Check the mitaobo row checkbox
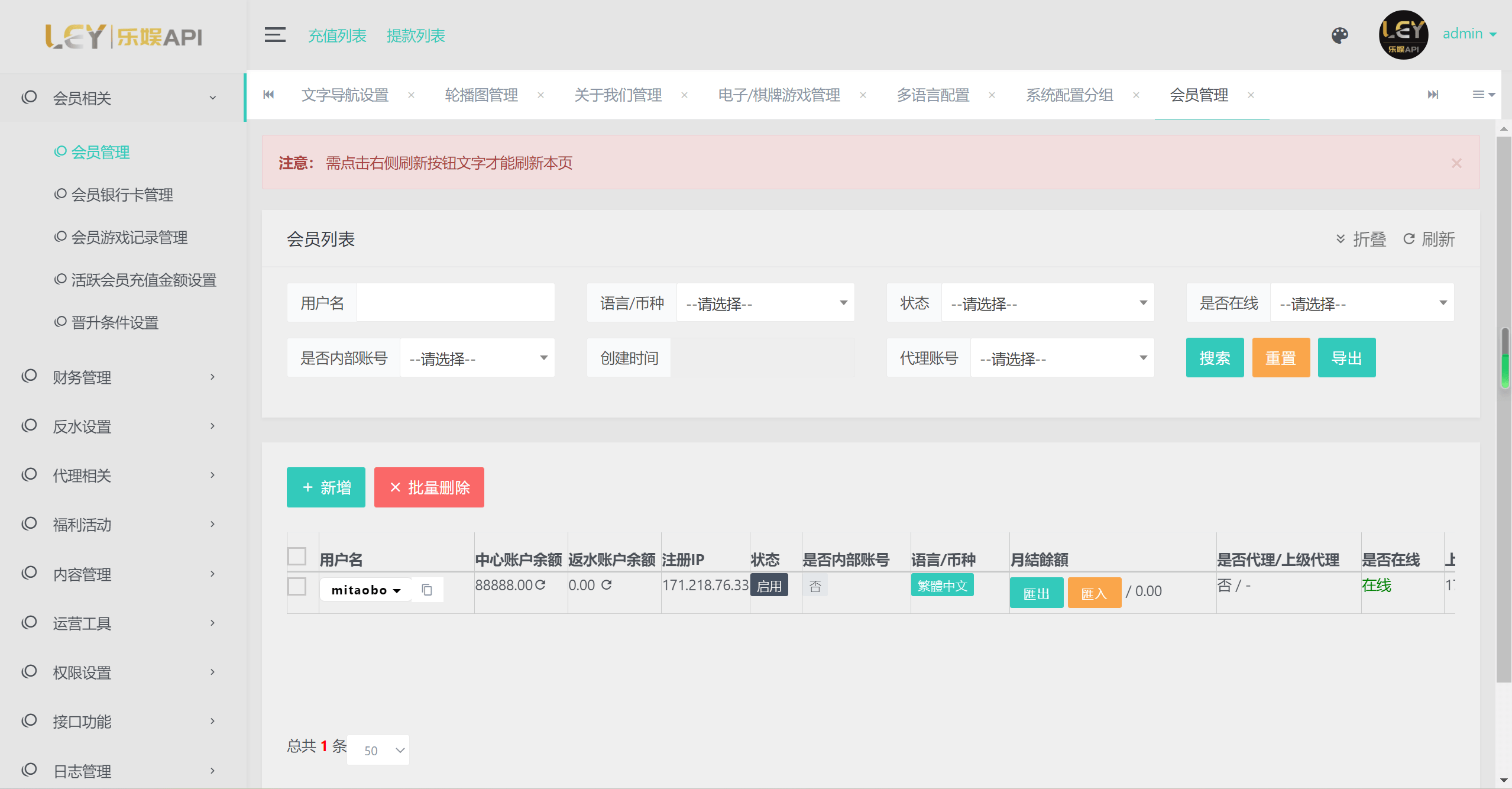The image size is (1512, 789). (x=297, y=587)
